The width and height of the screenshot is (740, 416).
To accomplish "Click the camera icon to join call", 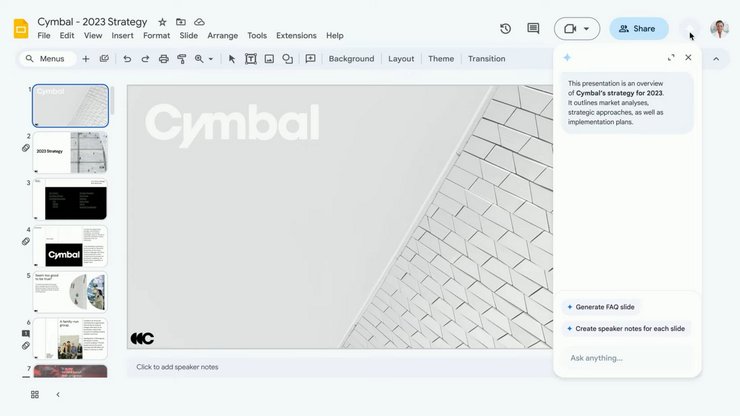I will pos(570,29).
